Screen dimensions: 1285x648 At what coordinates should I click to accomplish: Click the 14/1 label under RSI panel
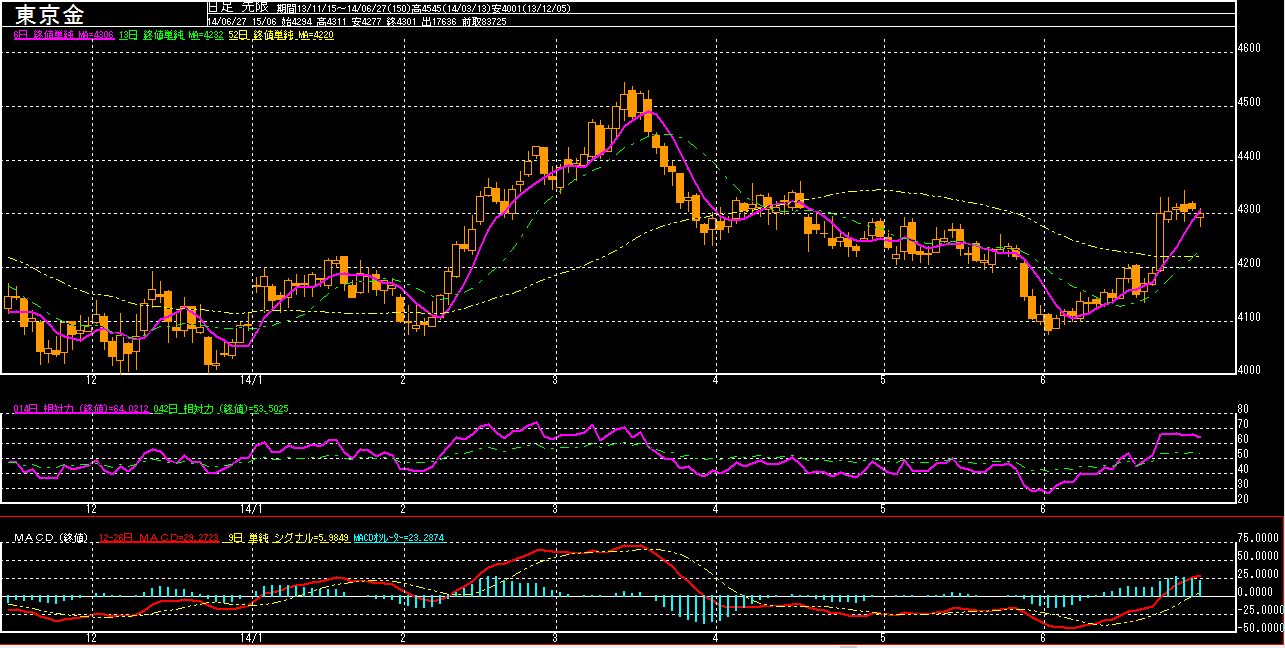[253, 509]
